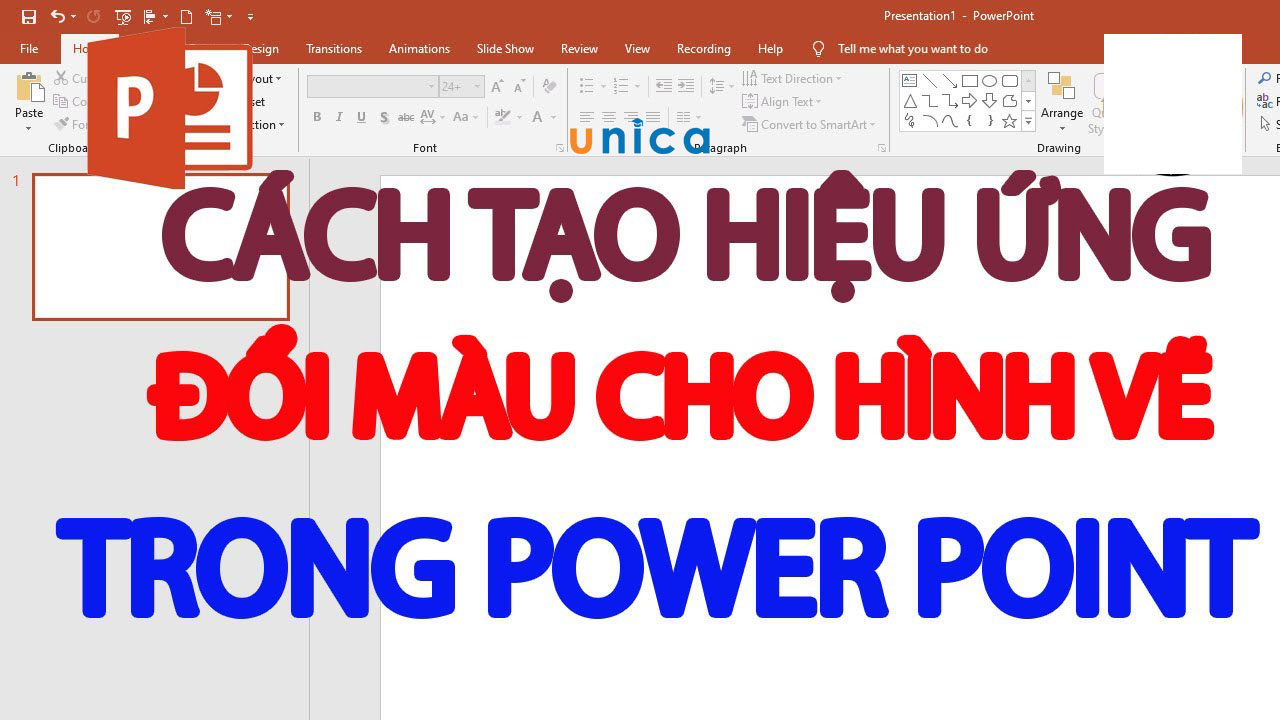Toggle Strikethrough formatting
The width and height of the screenshot is (1280, 720).
tap(406, 117)
